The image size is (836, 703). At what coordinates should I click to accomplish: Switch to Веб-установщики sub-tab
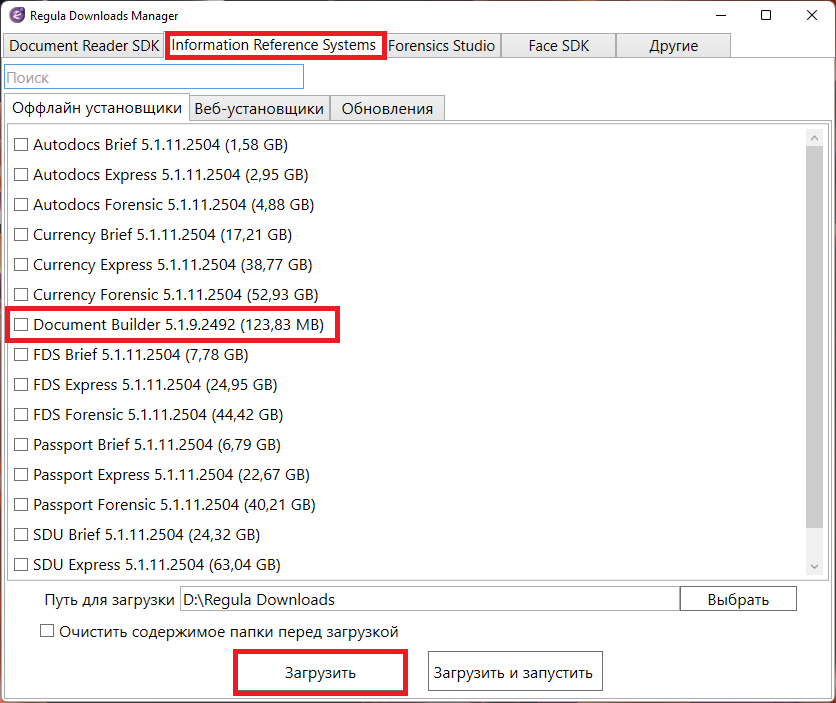click(x=259, y=109)
